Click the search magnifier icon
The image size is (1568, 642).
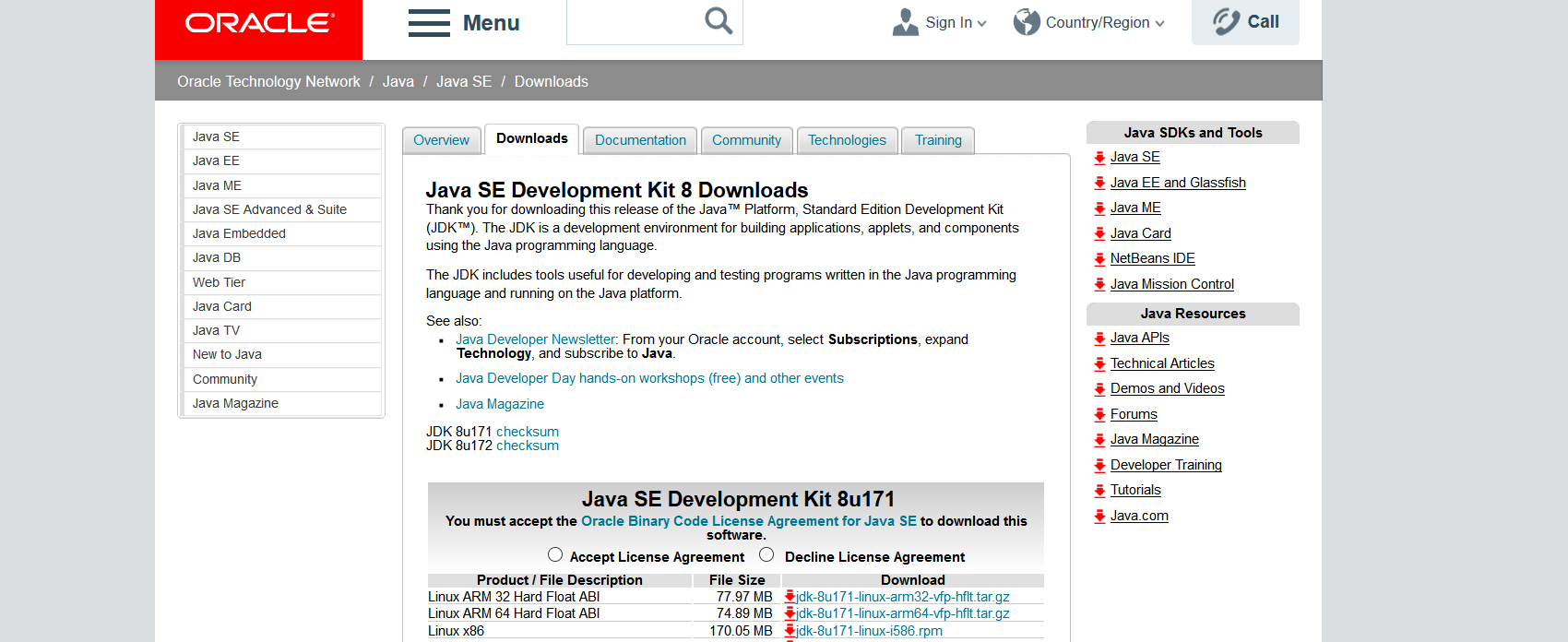click(x=719, y=20)
